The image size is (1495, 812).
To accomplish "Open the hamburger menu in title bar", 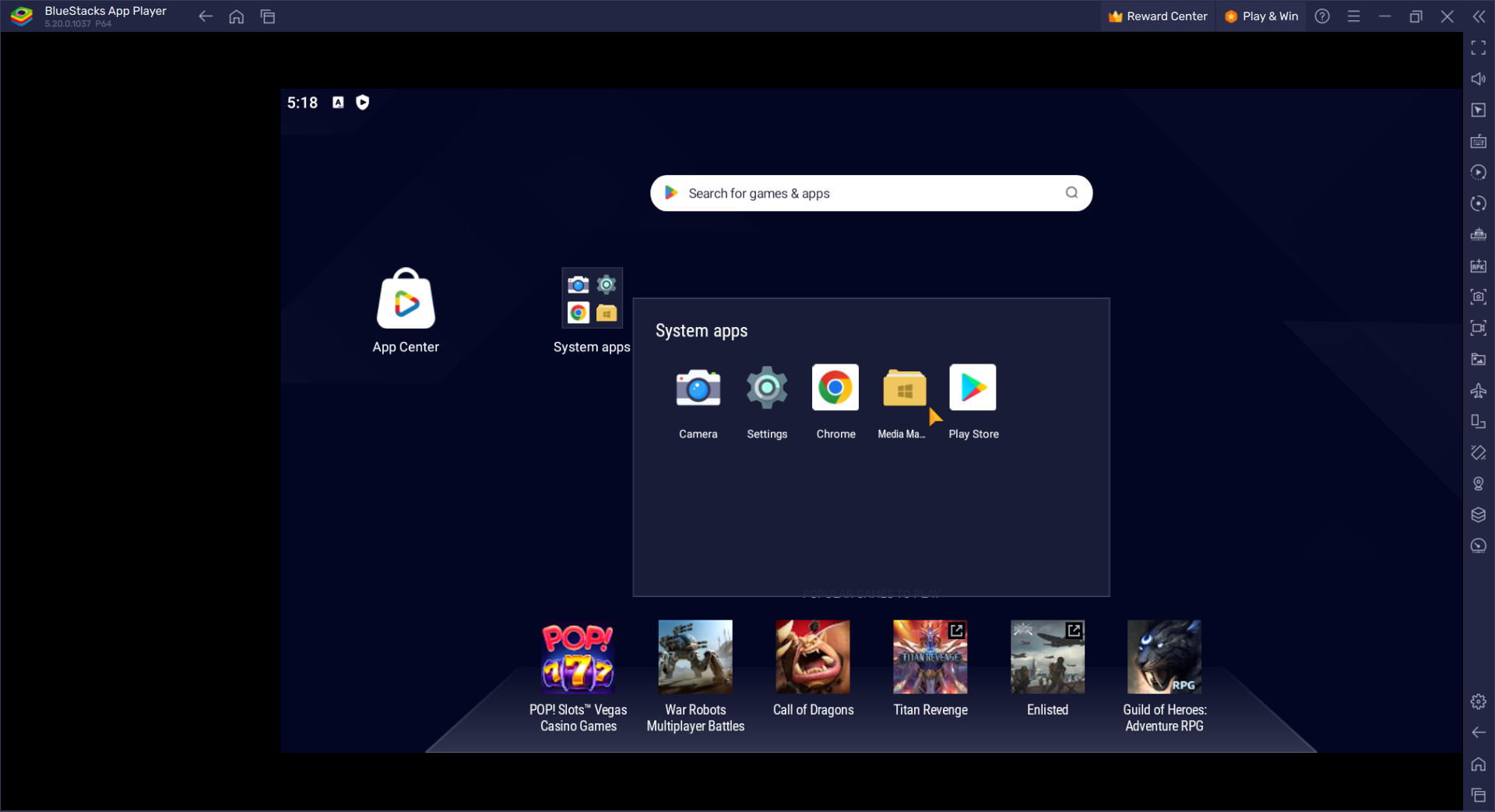I will [x=1354, y=16].
